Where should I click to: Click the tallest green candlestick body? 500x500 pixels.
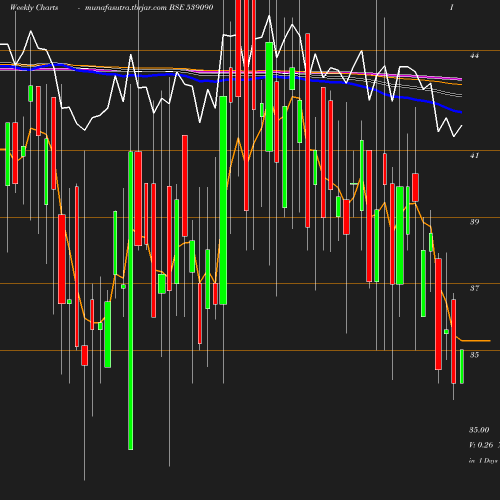tap(131, 301)
